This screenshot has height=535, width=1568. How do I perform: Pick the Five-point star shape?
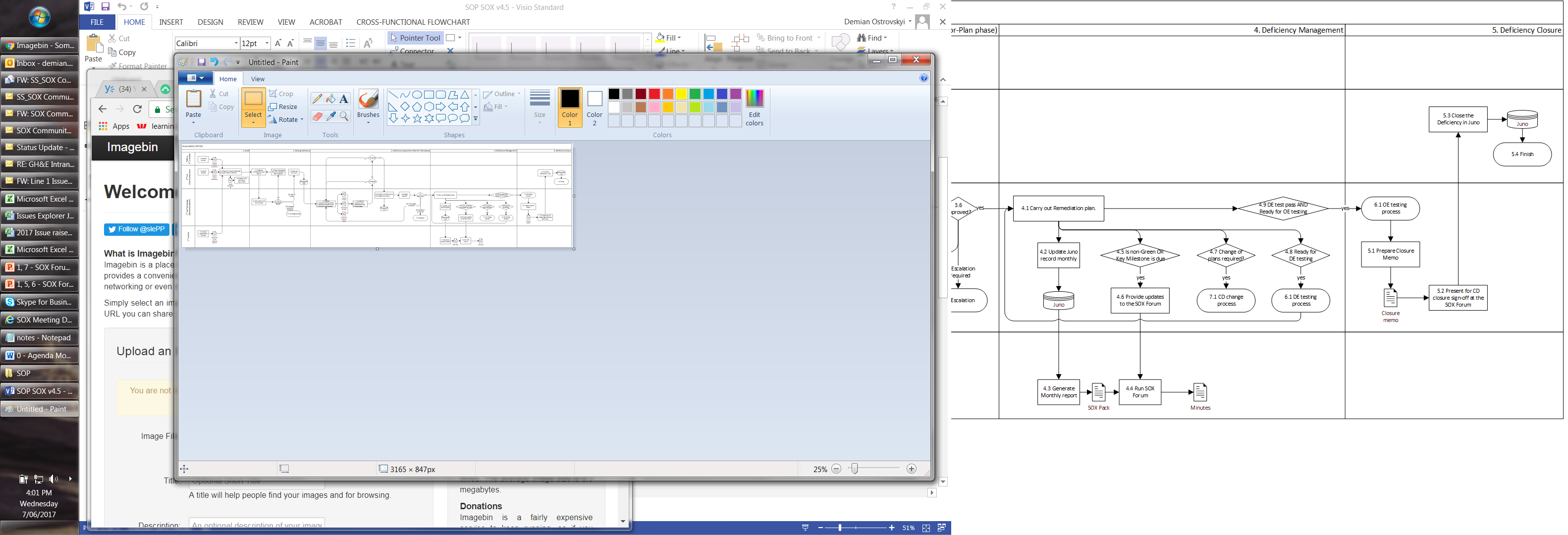pyautogui.click(x=417, y=119)
